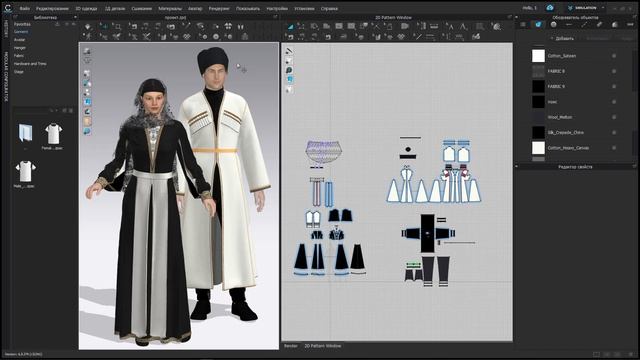640x360 pixels.
Task: Switch to the 2D Pattern Window bottom tab
Action: coord(322,346)
